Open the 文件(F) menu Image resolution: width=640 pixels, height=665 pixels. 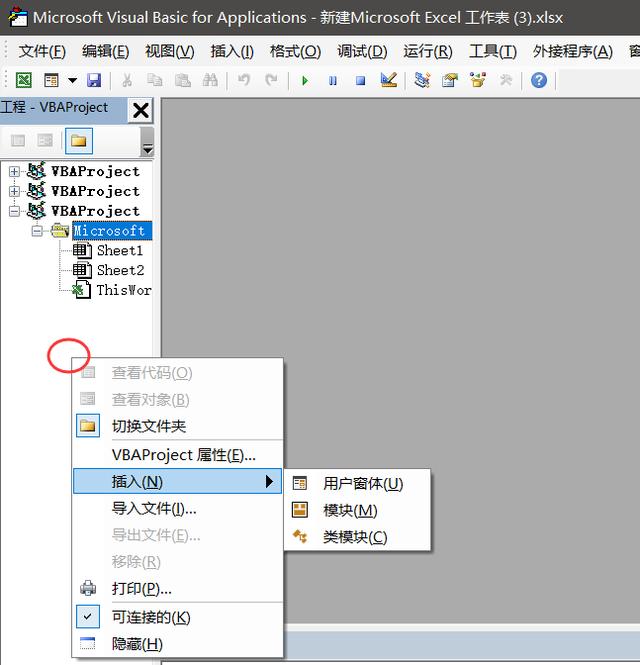point(42,52)
